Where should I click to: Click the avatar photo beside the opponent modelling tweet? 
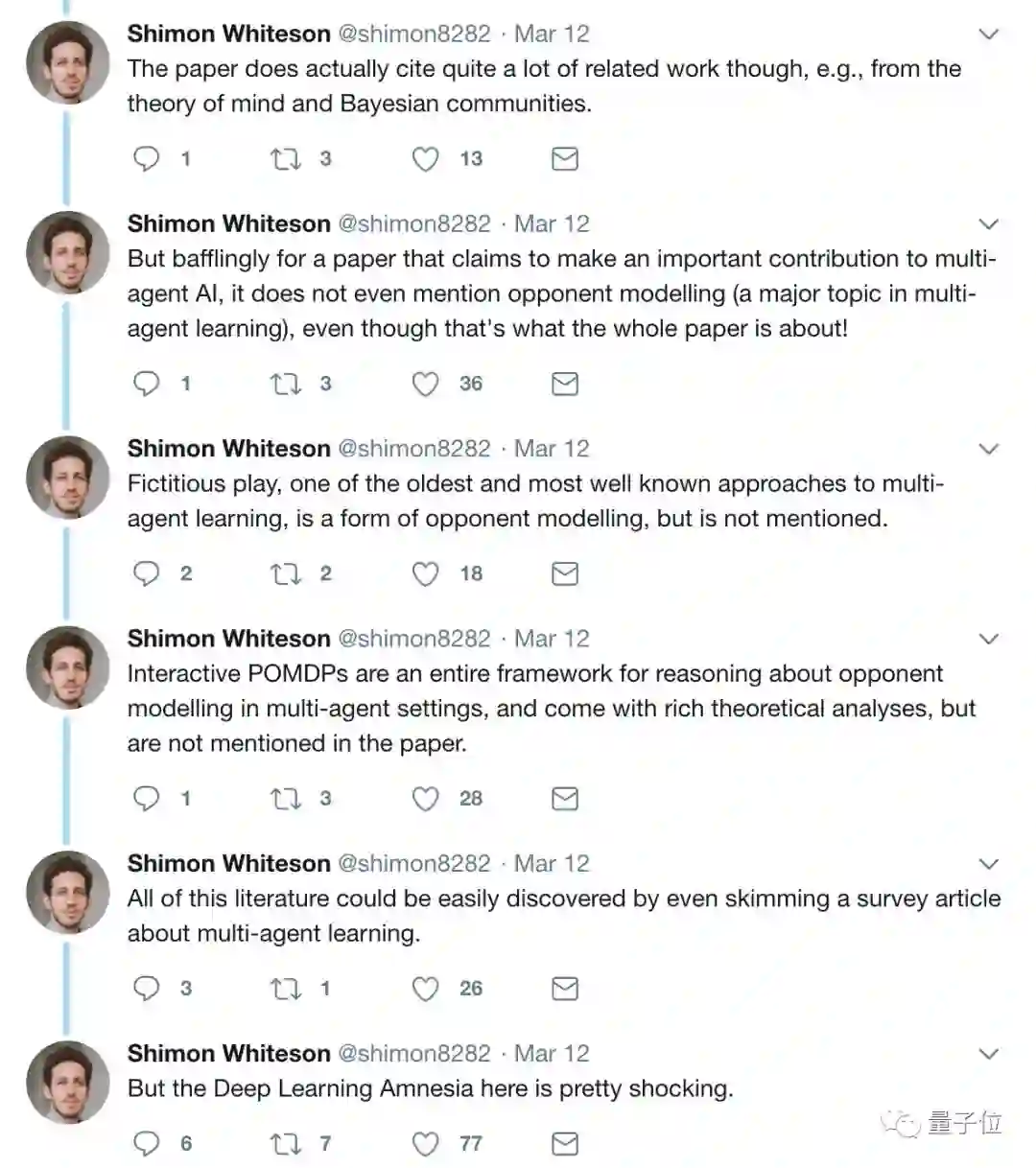[x=68, y=252]
